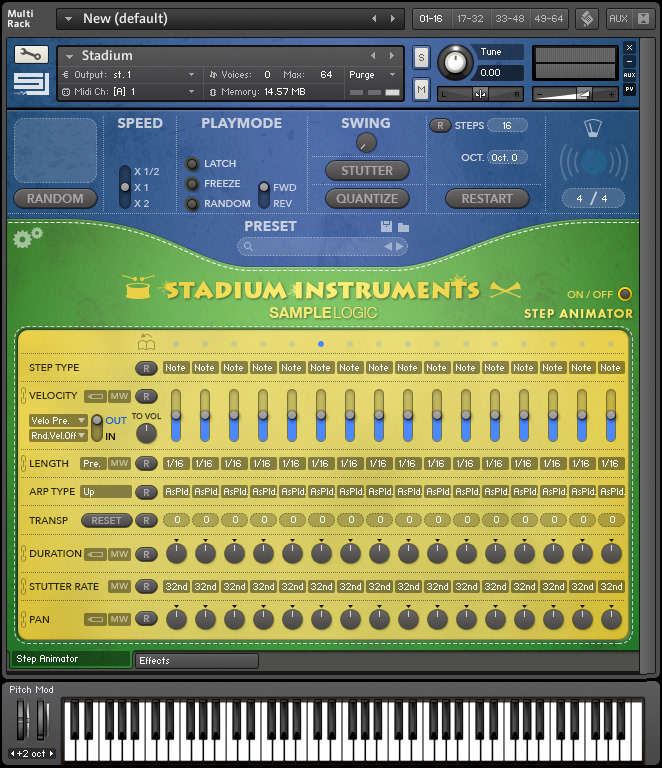Viewport: 662px width, 768px height.
Task: Click the STUTTER button
Action: 367,170
